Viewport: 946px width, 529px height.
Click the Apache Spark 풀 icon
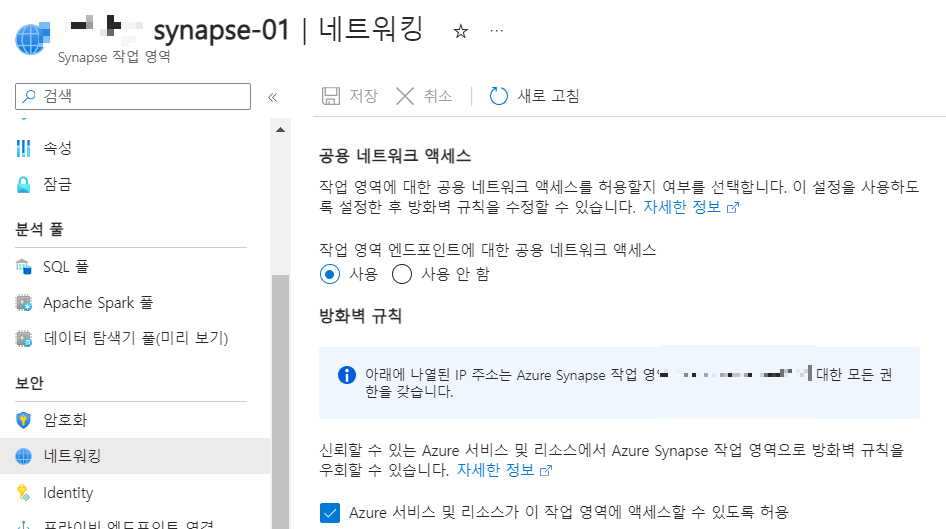click(24, 303)
